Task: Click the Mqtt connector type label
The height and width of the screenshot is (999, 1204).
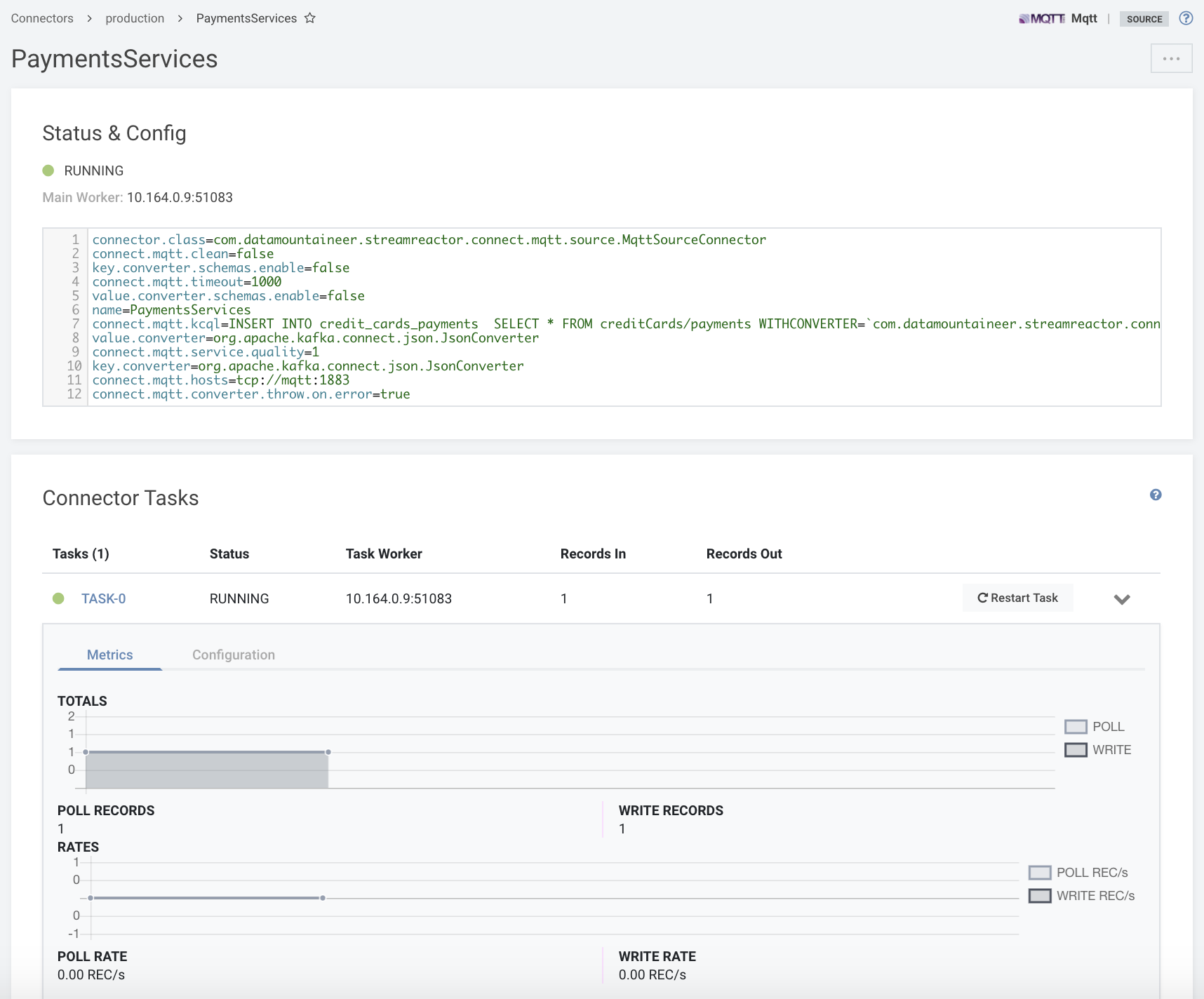Action: (x=1084, y=18)
